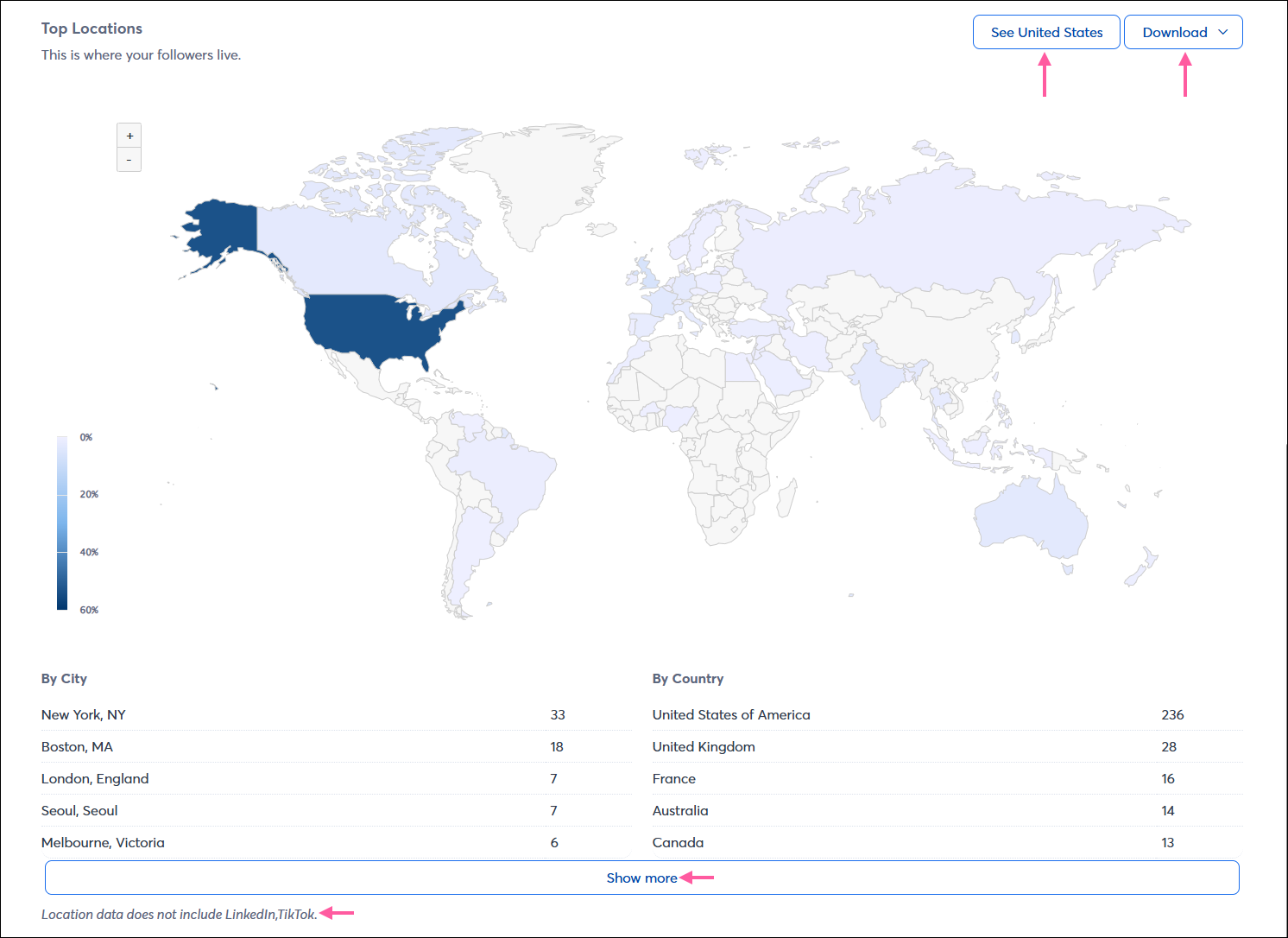This screenshot has width=1288, height=938.
Task: Zoom out on the map
Action: pyautogui.click(x=129, y=160)
